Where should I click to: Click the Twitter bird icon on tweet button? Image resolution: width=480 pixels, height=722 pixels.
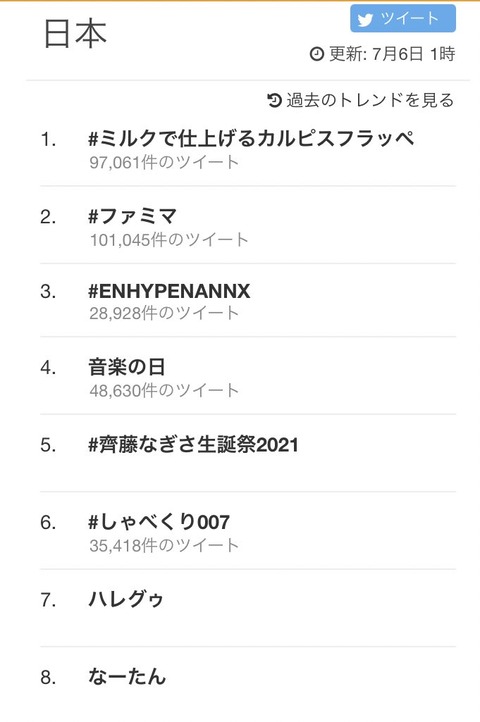(x=365, y=20)
